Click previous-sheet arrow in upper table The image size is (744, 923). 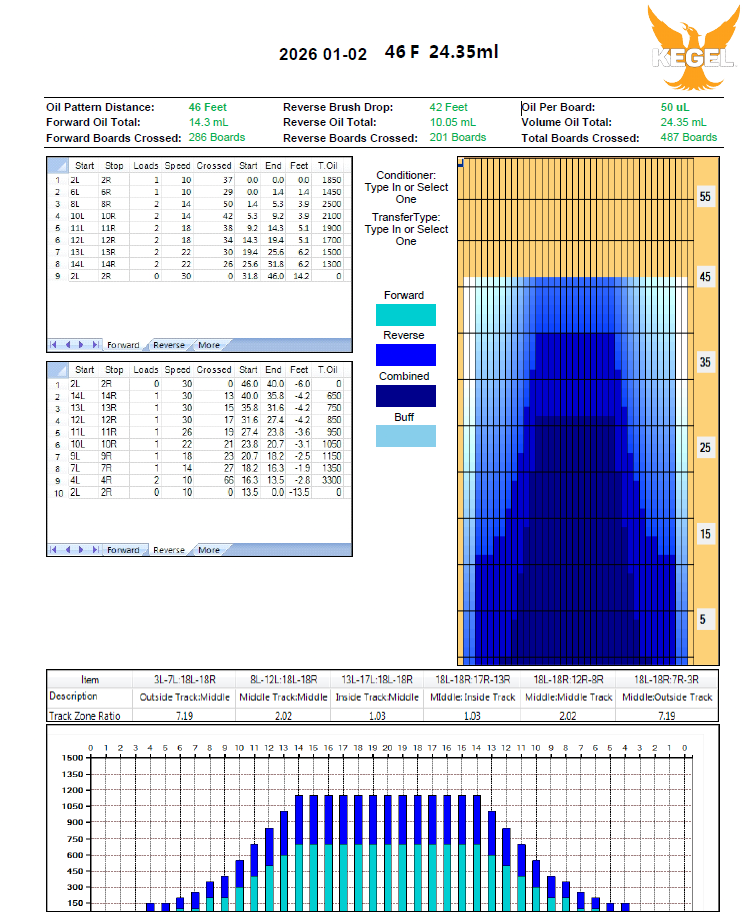[68, 345]
